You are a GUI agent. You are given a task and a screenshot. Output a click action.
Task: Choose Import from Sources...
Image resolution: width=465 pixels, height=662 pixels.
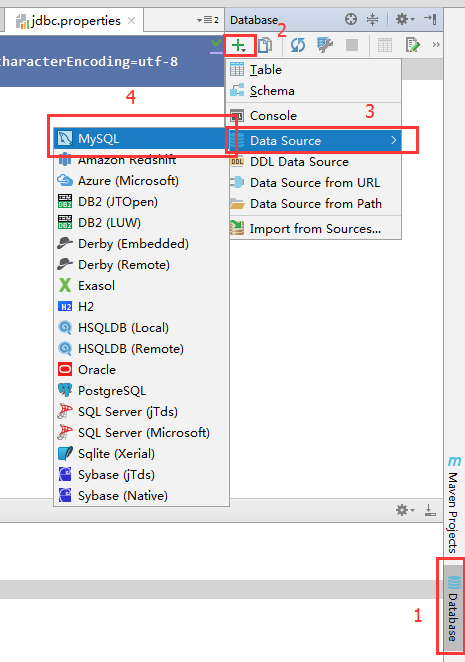[x=313, y=229]
